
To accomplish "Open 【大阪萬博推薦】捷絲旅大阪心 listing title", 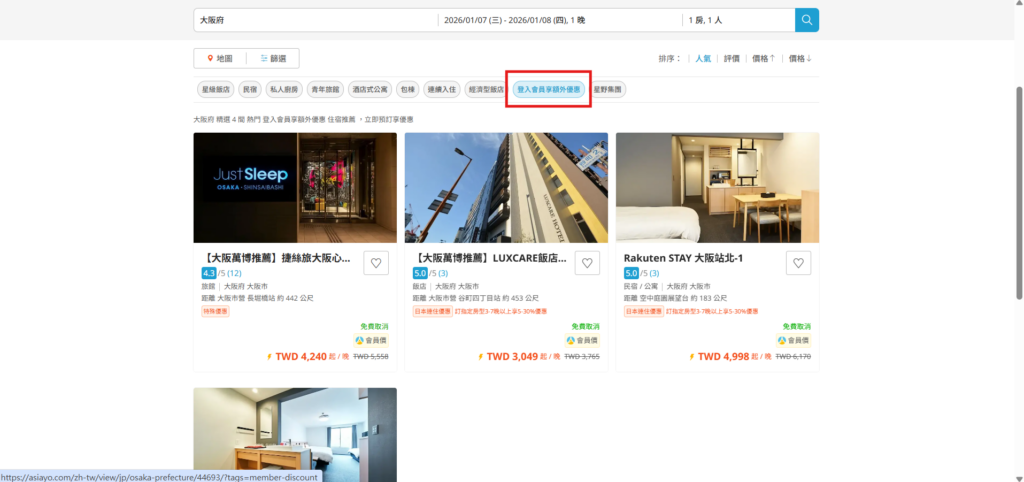I will tap(278, 258).
